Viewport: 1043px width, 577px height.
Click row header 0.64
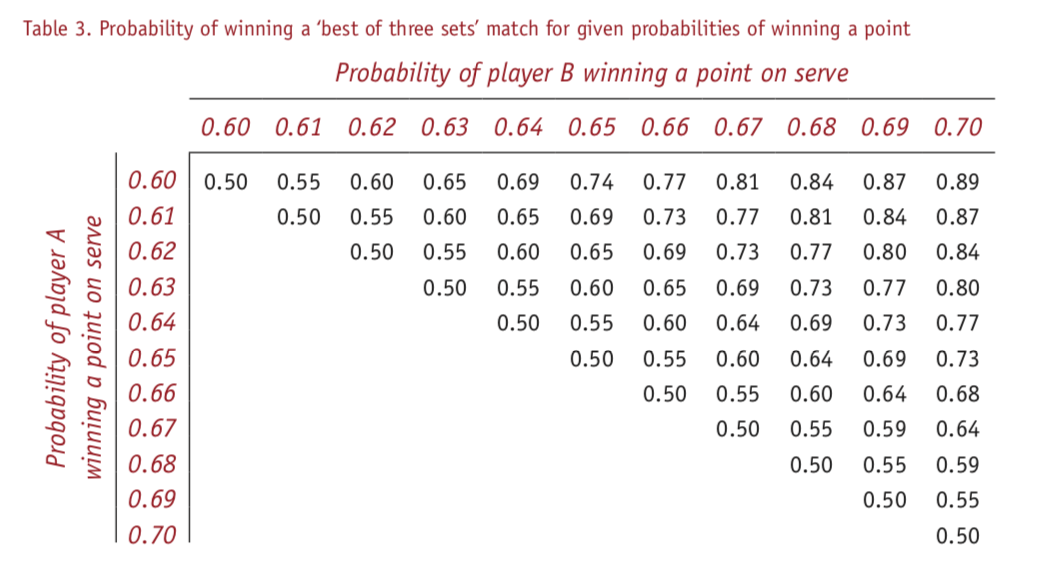[152, 322]
